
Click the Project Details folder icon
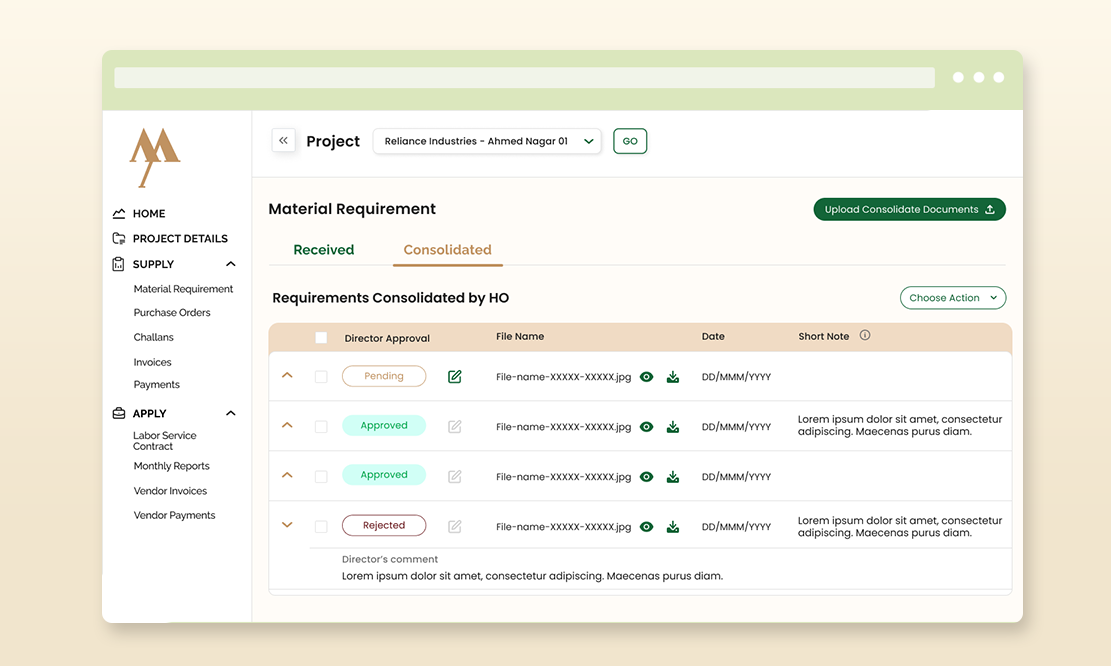(119, 239)
